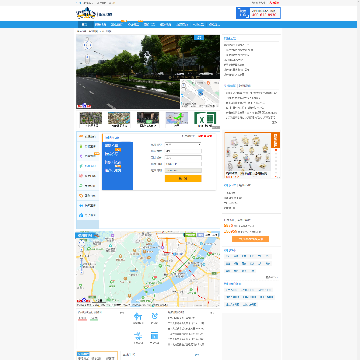360x360 pixels.
Task: Open the blue-bordered banner in the header
Action: pos(258,13)
